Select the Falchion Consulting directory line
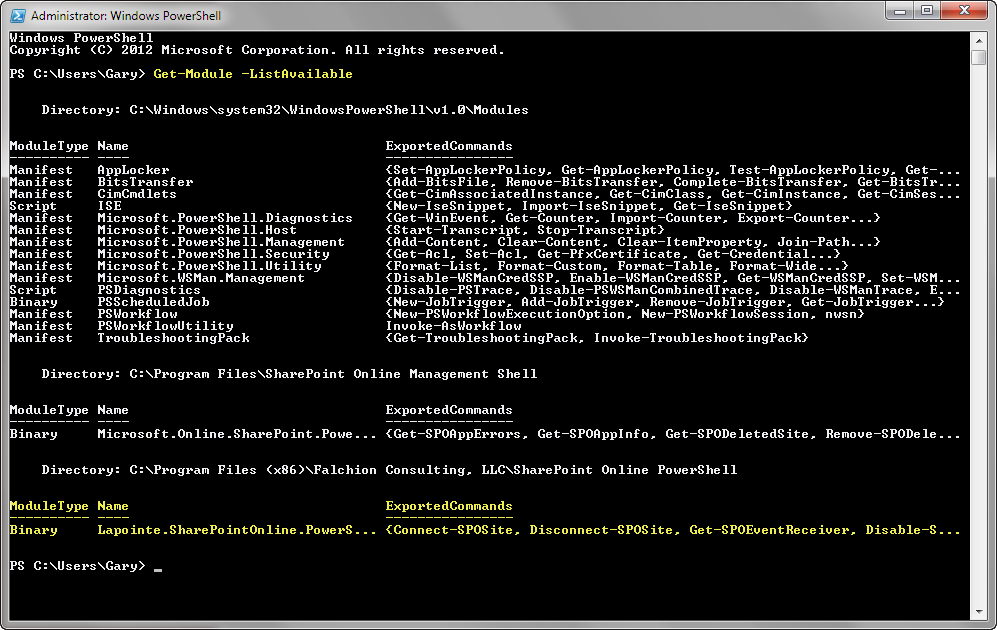This screenshot has height=630, width=997. 389,470
